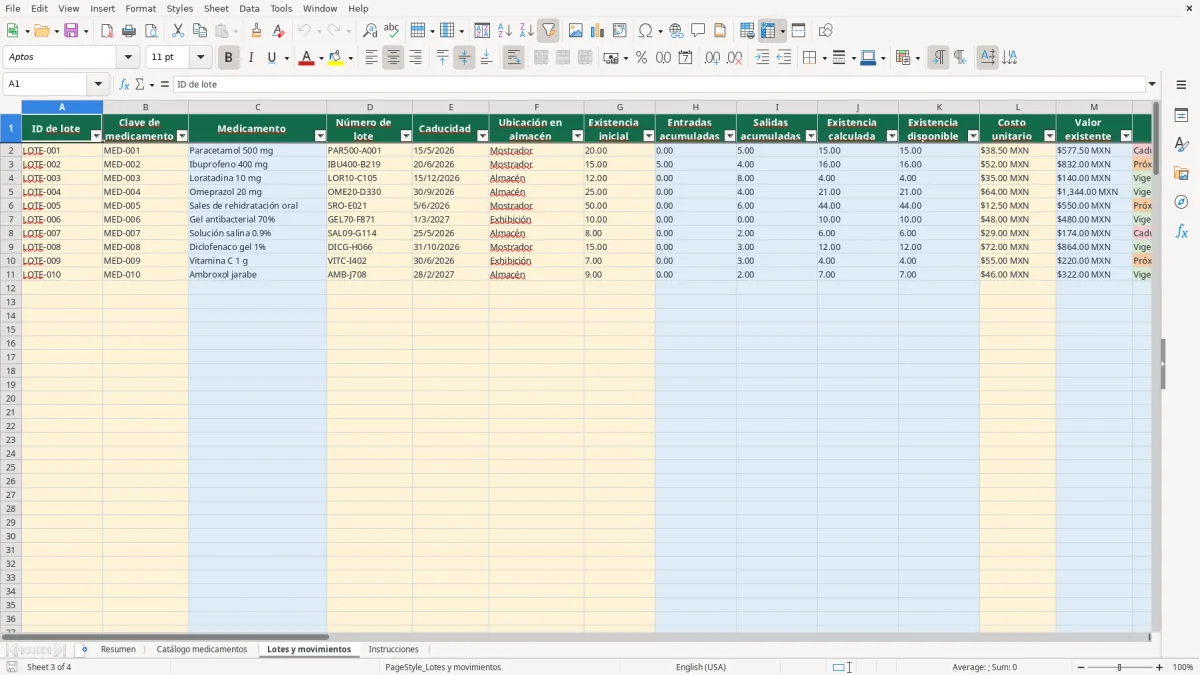Sort ascending with the A-Z icon
This screenshot has height=675, width=1200.
pyautogui.click(x=504, y=31)
